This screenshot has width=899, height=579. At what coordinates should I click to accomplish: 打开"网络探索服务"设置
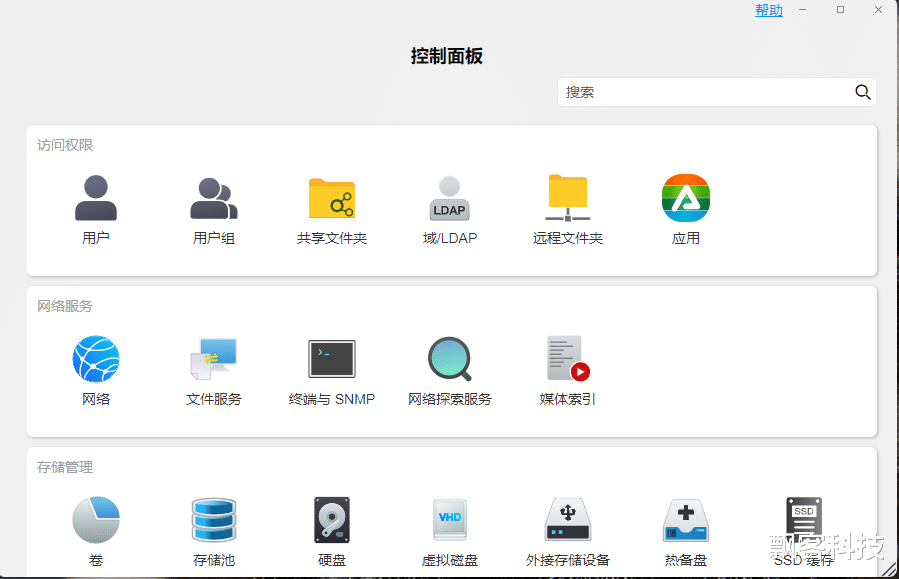[449, 359]
